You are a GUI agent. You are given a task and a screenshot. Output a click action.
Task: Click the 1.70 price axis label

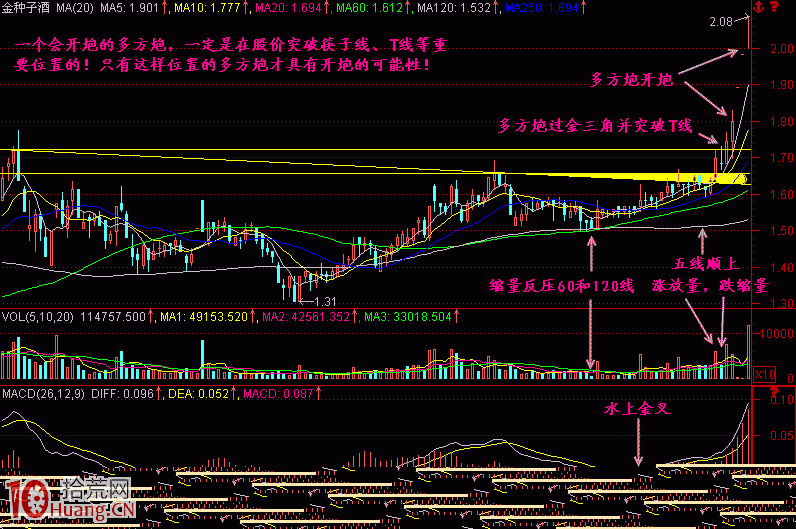[781, 158]
